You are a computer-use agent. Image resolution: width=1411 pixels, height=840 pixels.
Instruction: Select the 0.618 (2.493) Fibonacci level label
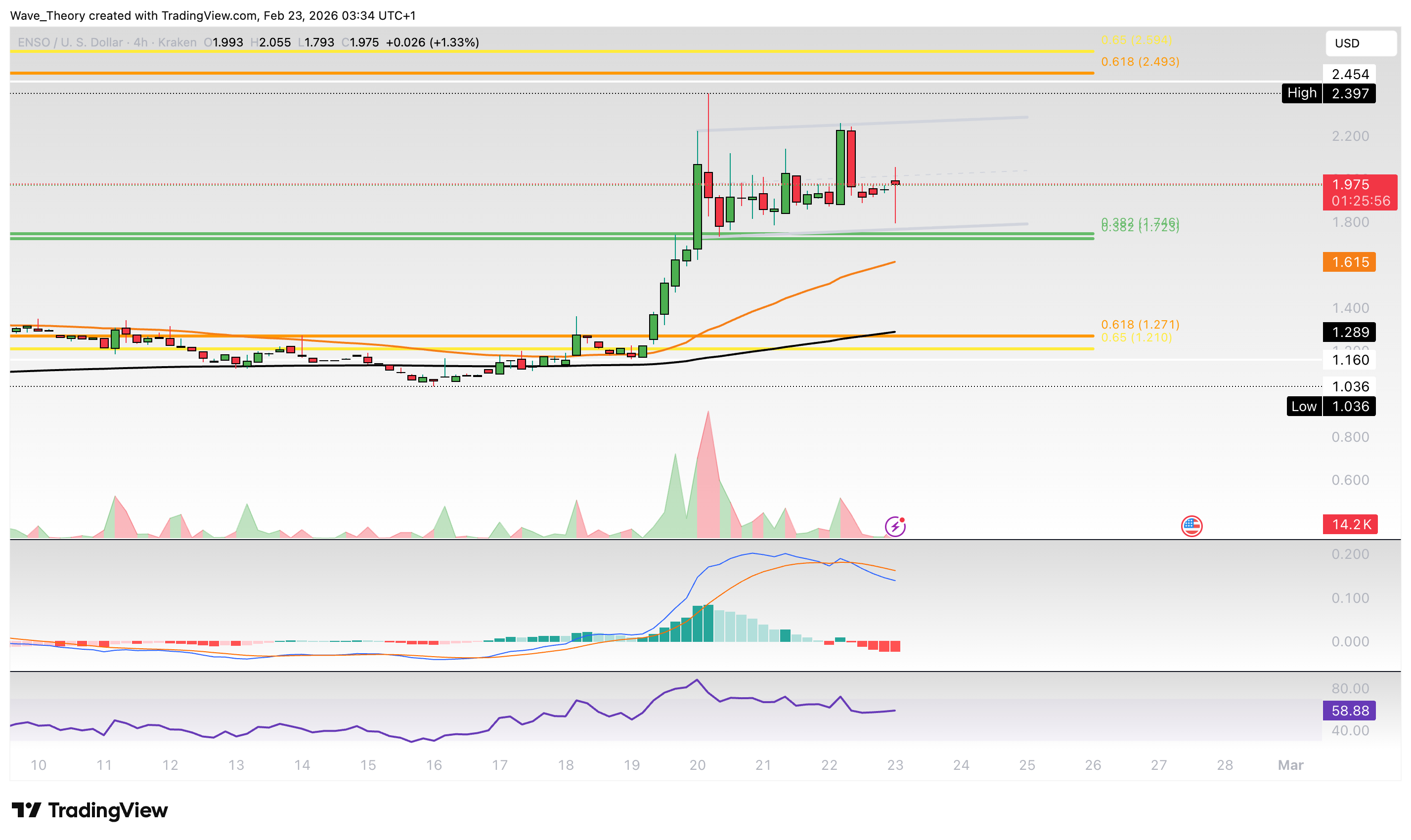click(x=1140, y=61)
